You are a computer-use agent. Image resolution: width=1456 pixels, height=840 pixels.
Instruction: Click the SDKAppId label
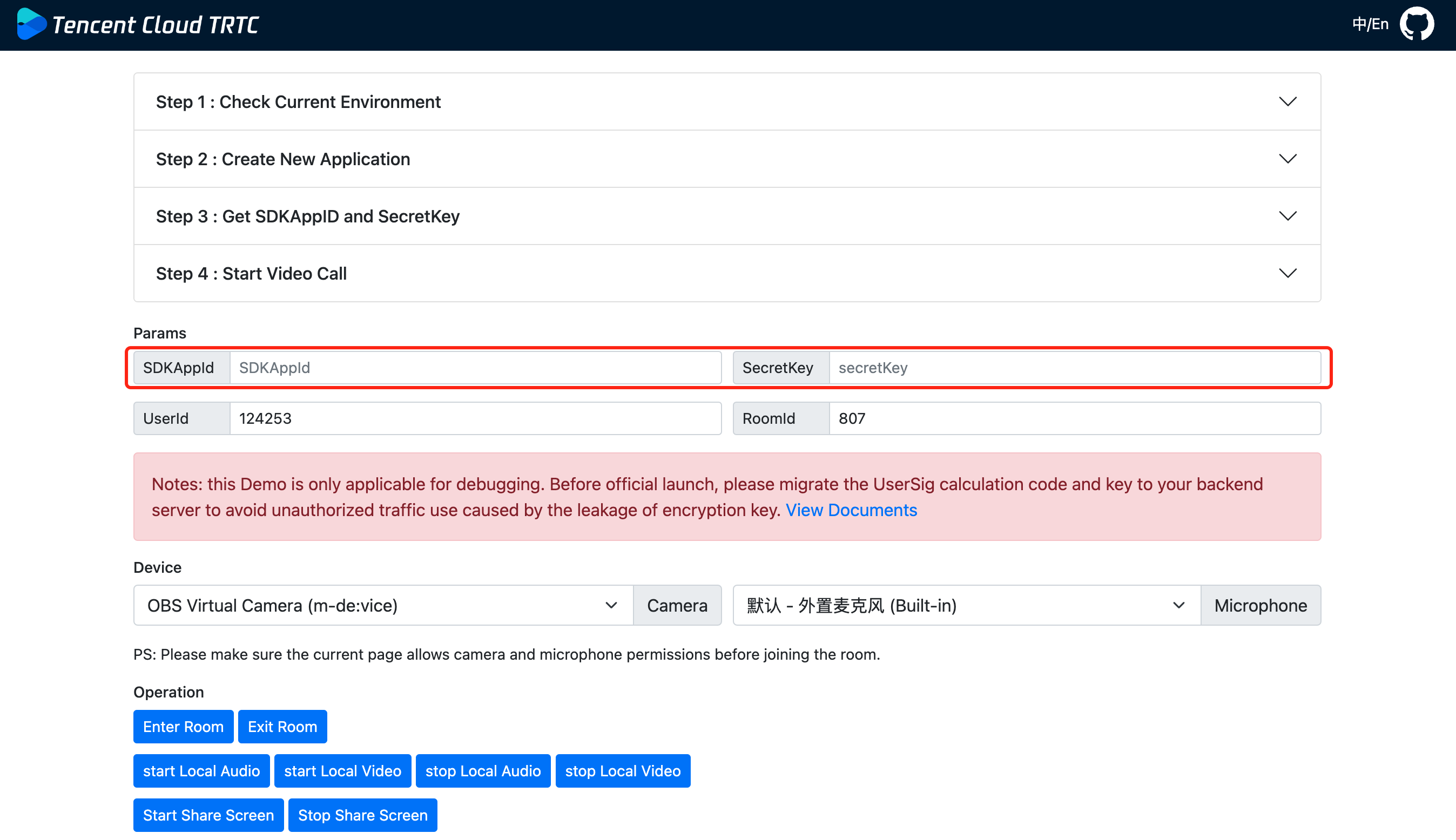pos(182,368)
